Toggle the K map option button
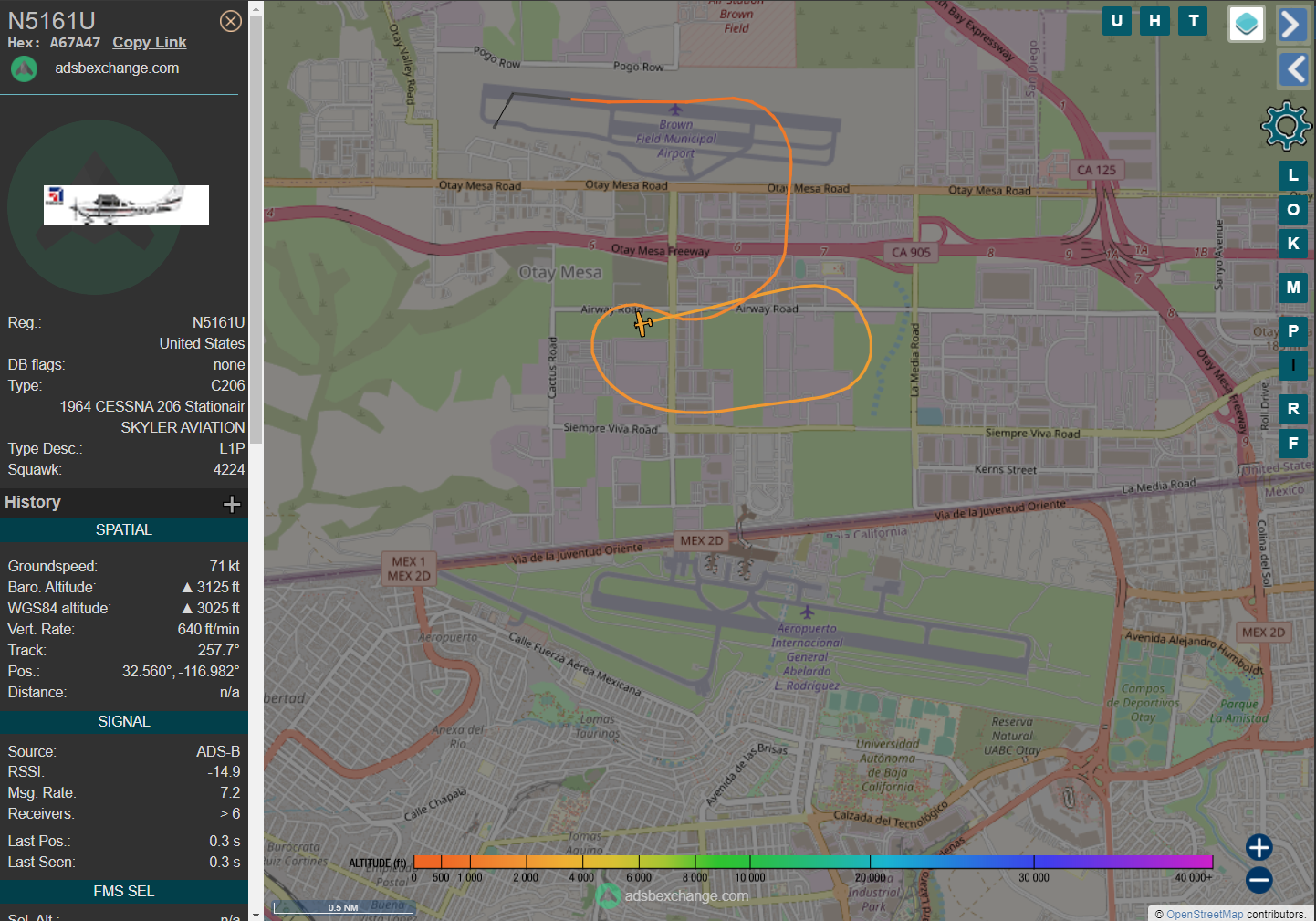The height and width of the screenshot is (921, 1316). point(1293,244)
